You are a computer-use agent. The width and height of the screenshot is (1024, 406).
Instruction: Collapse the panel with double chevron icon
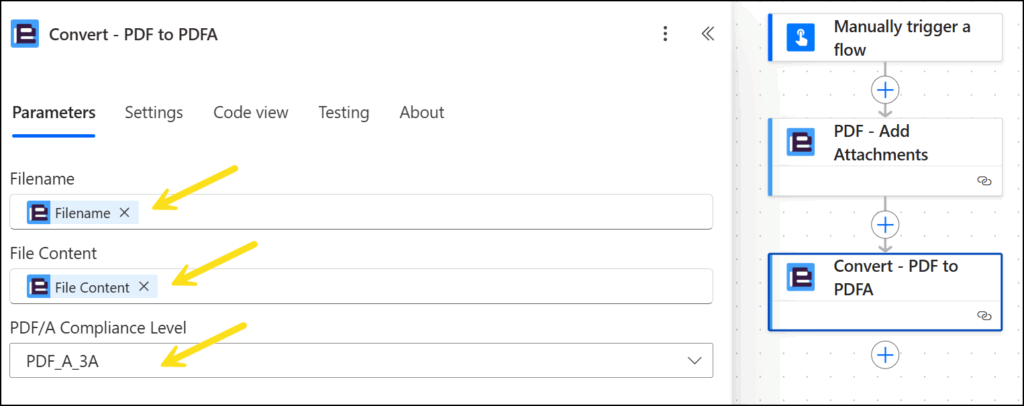(x=707, y=34)
